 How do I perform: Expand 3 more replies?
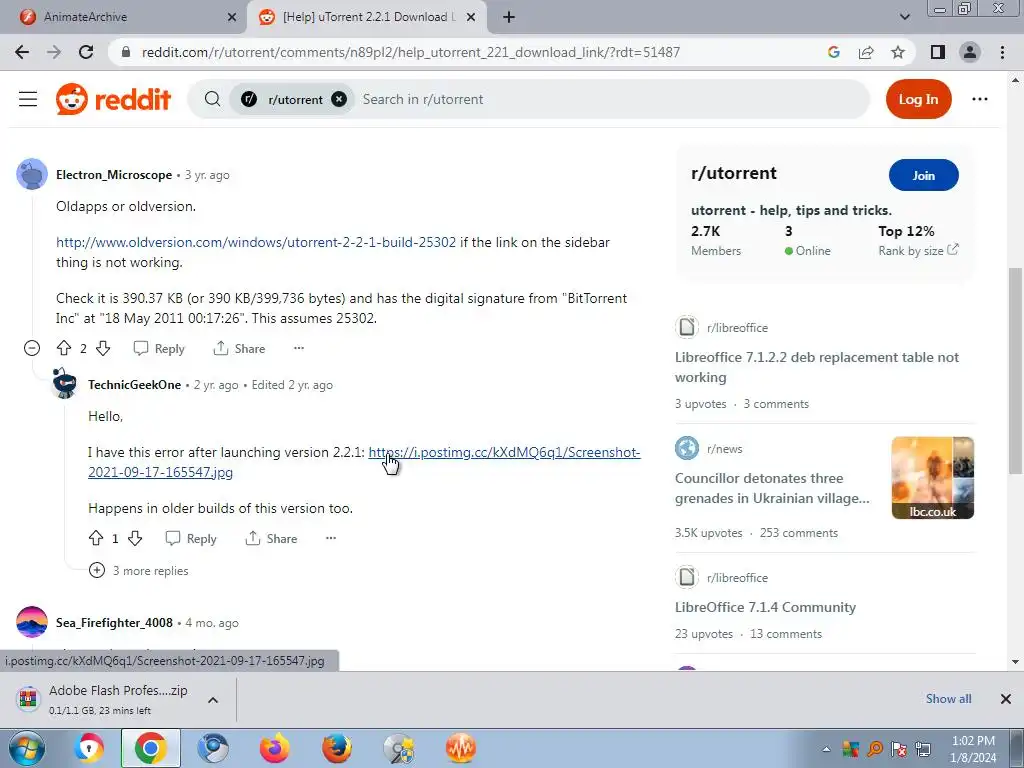click(x=138, y=571)
